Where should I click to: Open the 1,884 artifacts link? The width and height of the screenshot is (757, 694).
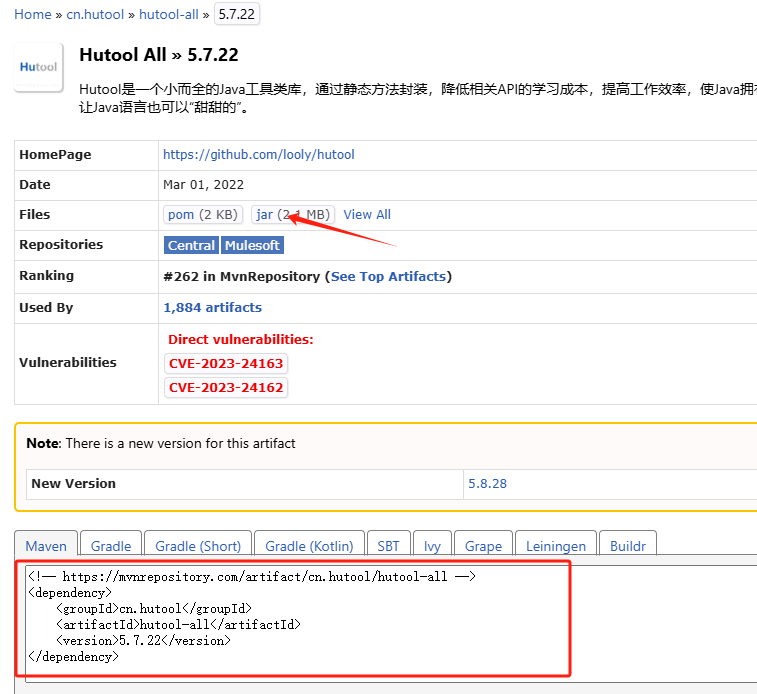click(212, 307)
